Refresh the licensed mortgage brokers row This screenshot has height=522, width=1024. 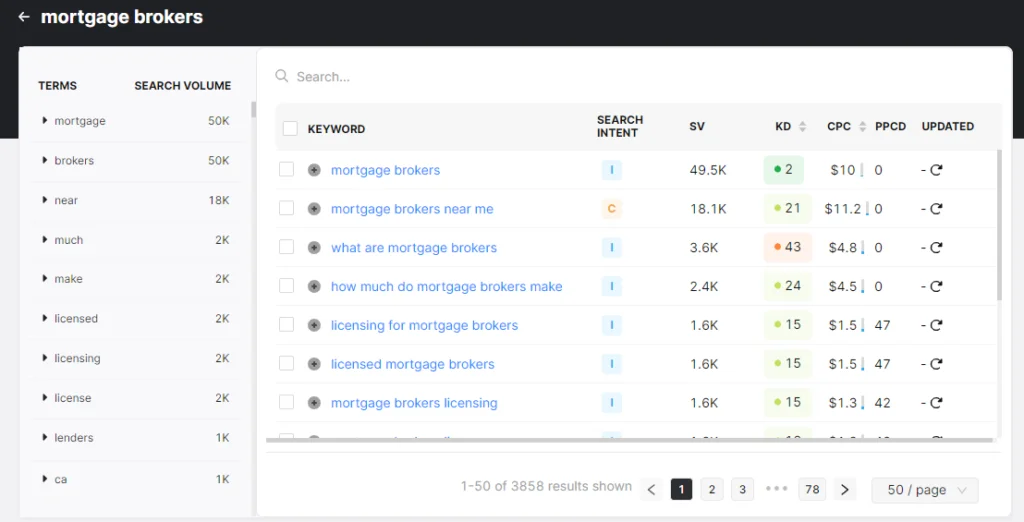(936, 364)
